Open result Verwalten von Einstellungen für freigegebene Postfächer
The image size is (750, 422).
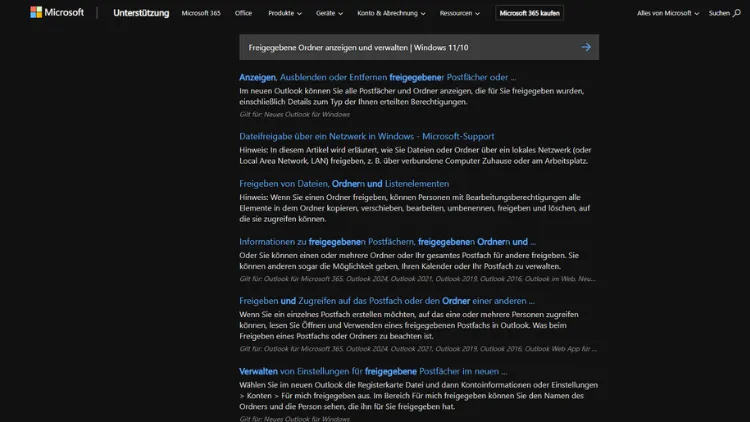pos(373,371)
